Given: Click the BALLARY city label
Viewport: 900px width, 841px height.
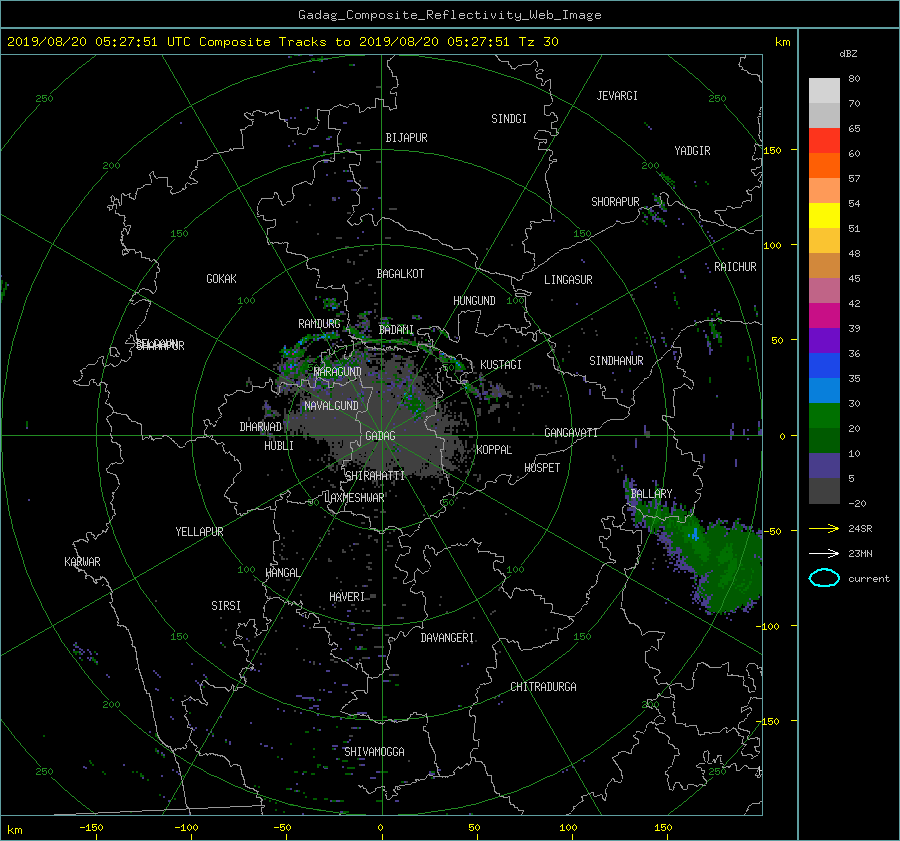Looking at the screenshot, I should click(x=651, y=494).
